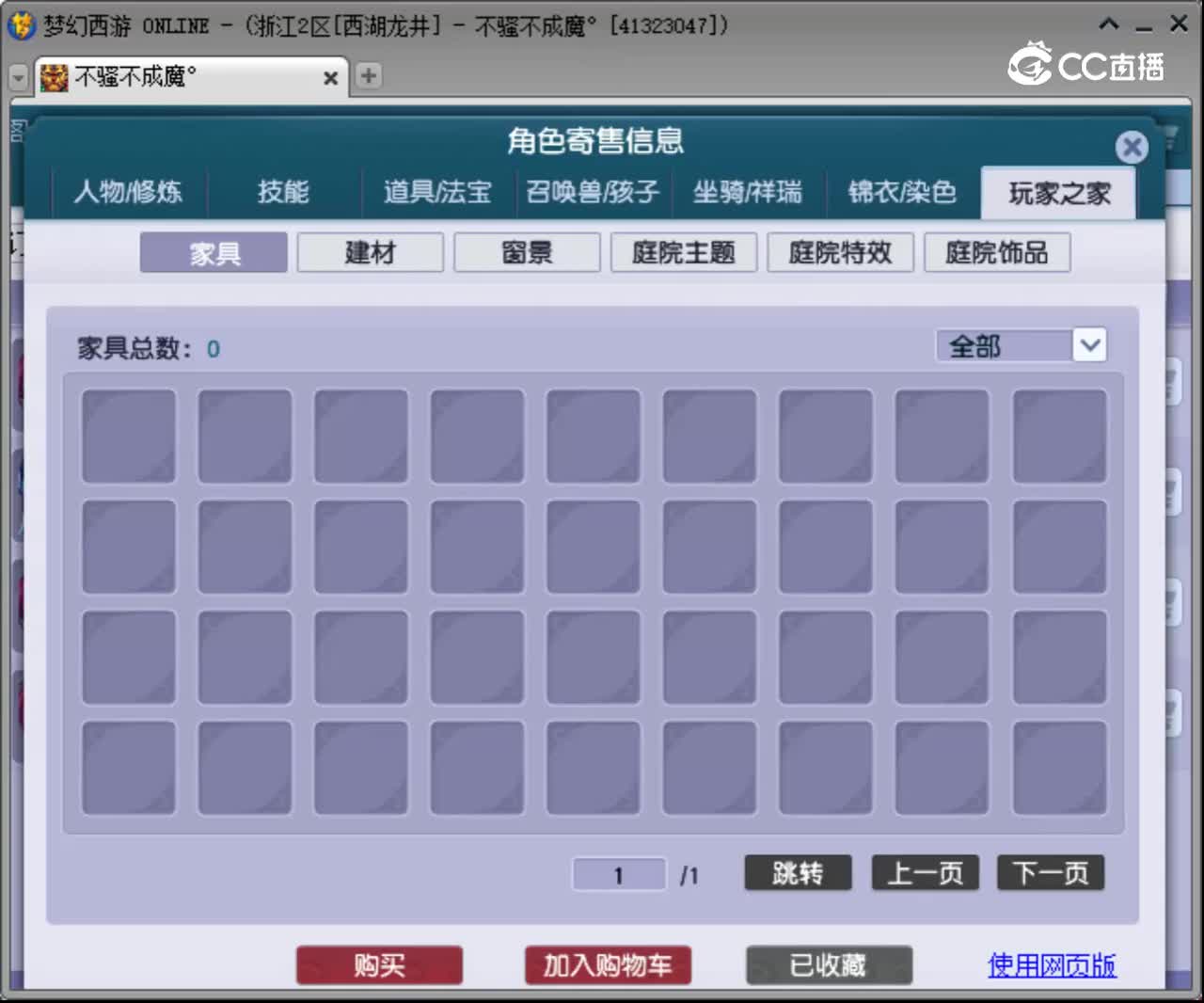Click 加入购物车 add to cart button
Image resolution: width=1204 pixels, height=1003 pixels.
coord(609,965)
